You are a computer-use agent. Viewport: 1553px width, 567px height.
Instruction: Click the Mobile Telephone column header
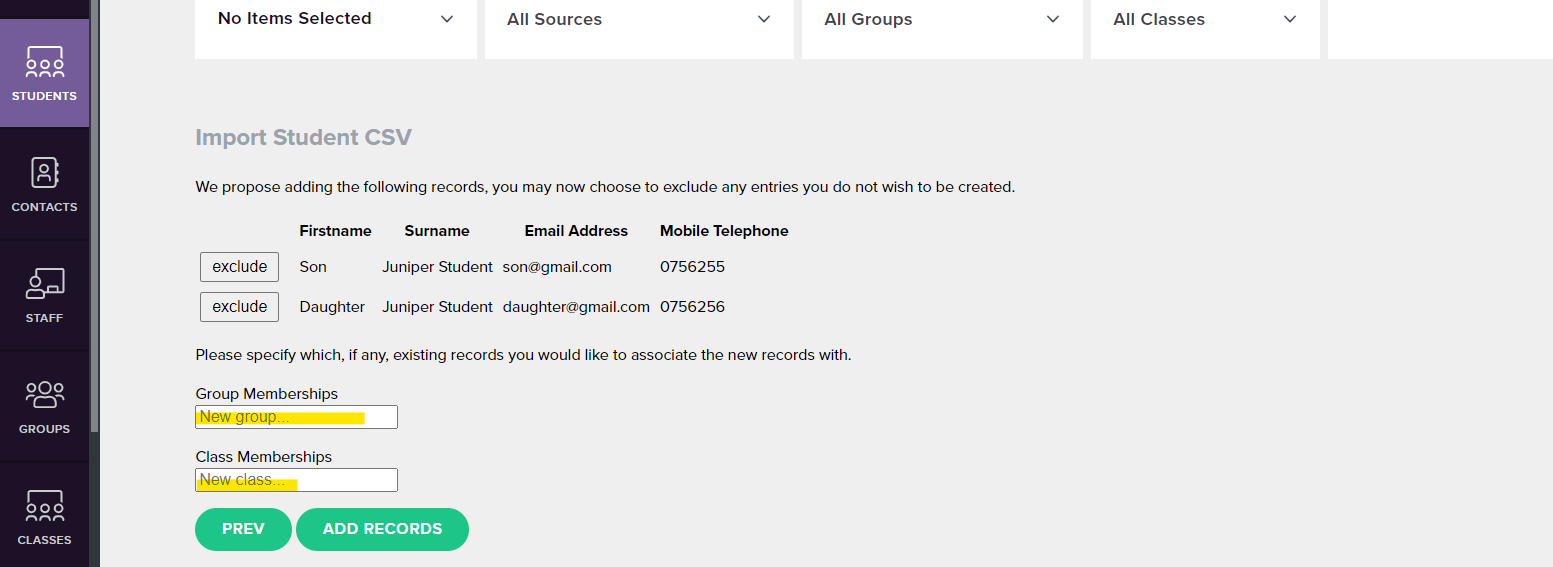tap(724, 231)
